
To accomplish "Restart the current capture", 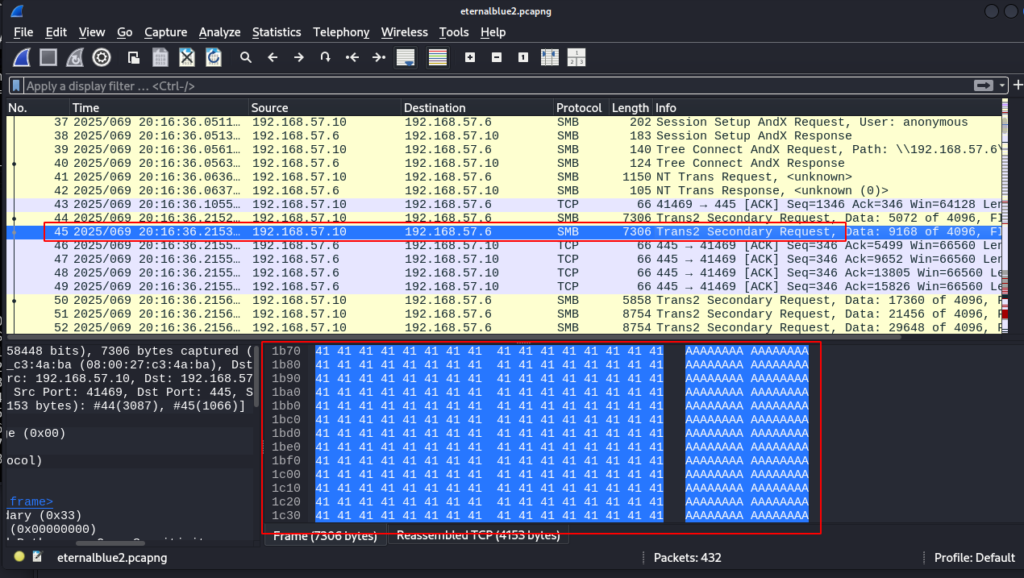I will click(74, 57).
